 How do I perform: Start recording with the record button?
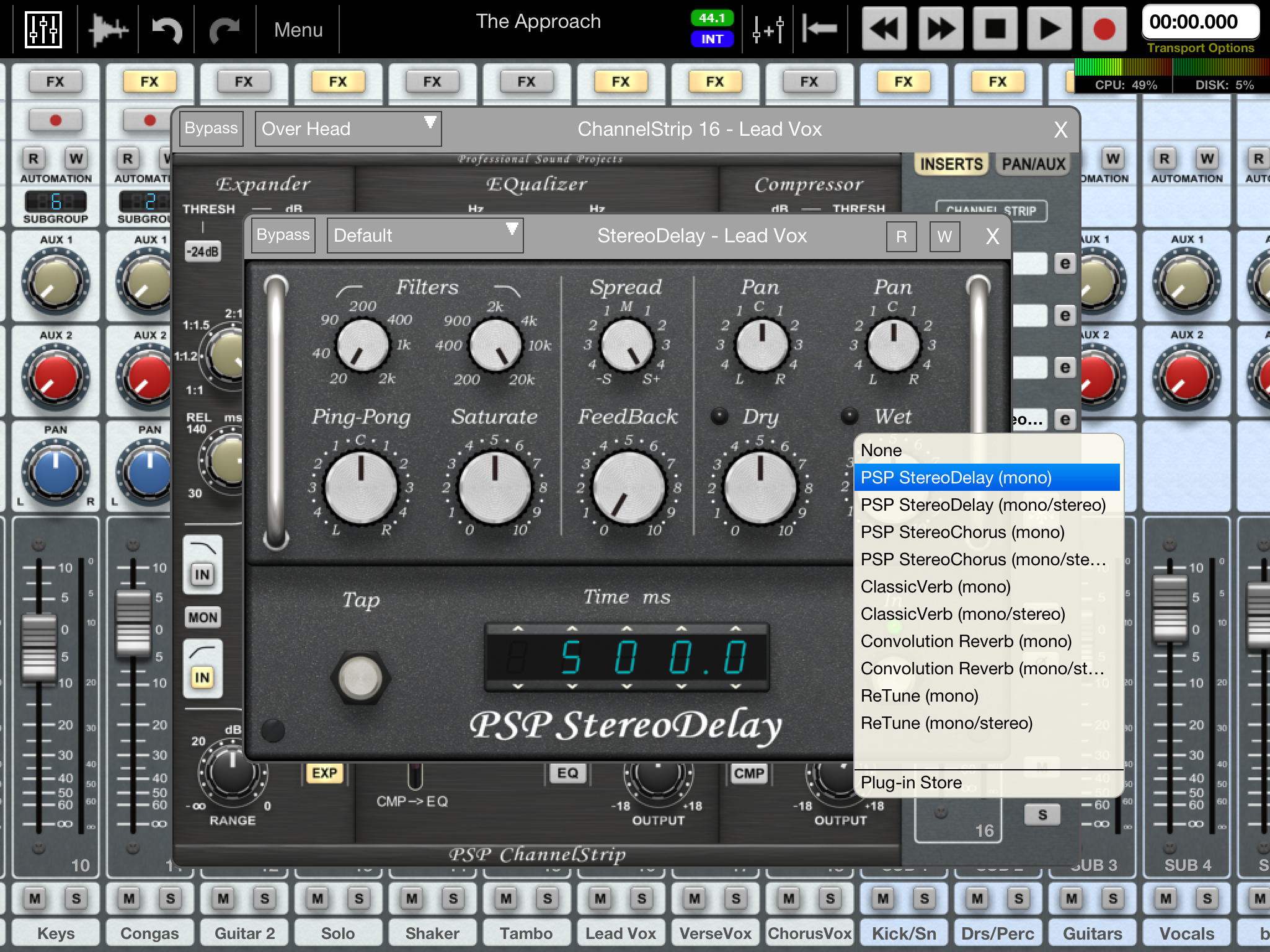click(1104, 29)
